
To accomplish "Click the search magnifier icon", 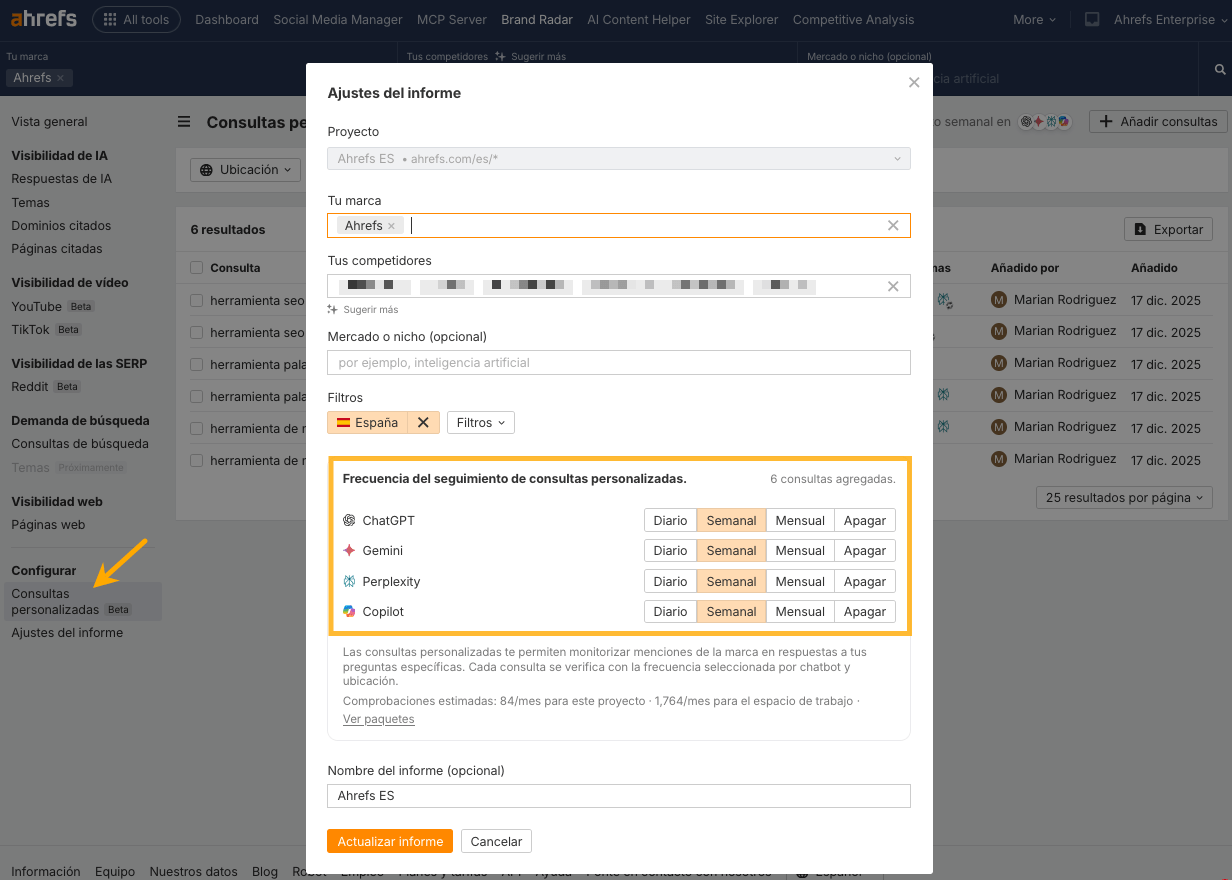I will (x=1220, y=69).
